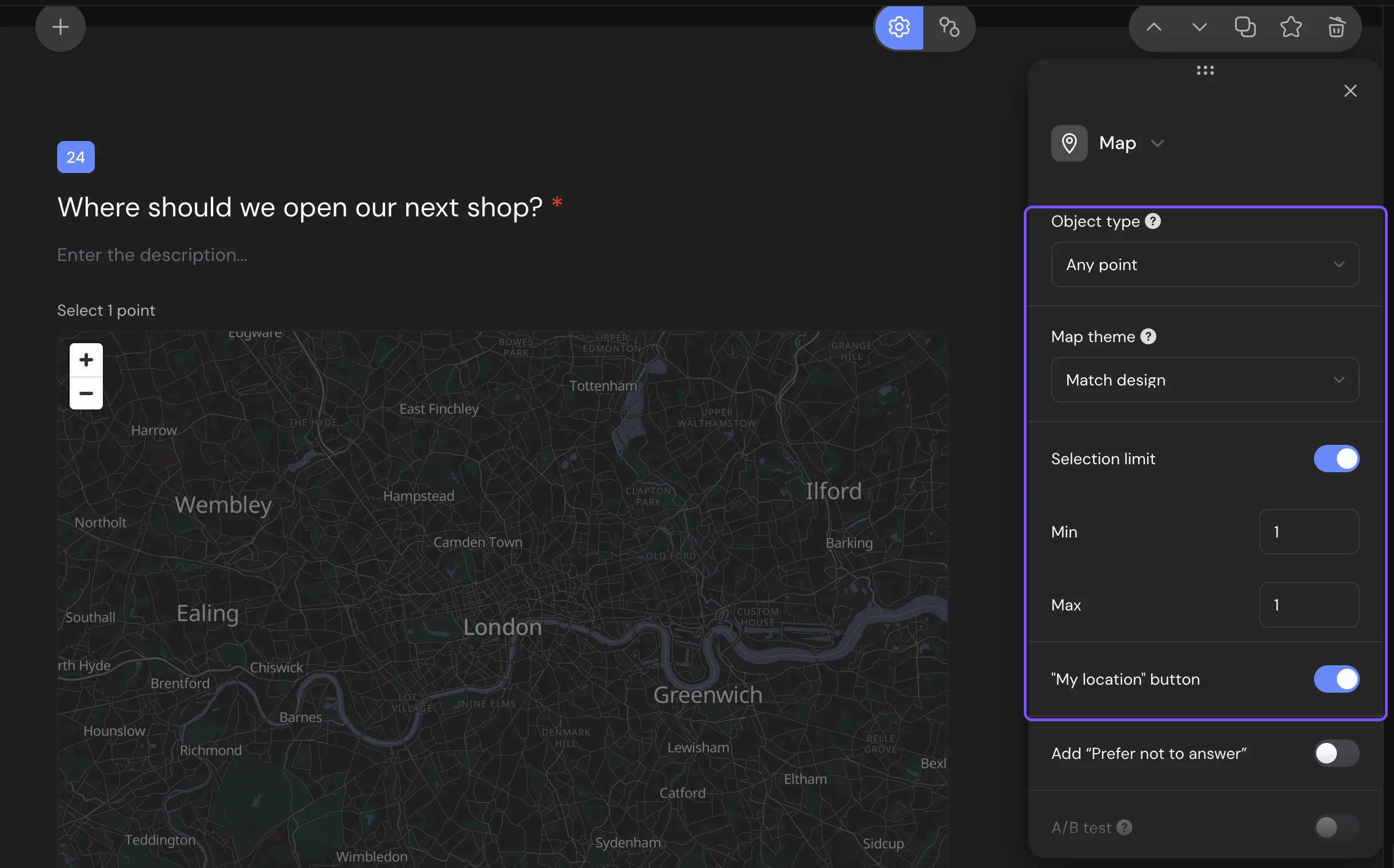Click the question title text
1394x868 pixels.
click(300, 207)
